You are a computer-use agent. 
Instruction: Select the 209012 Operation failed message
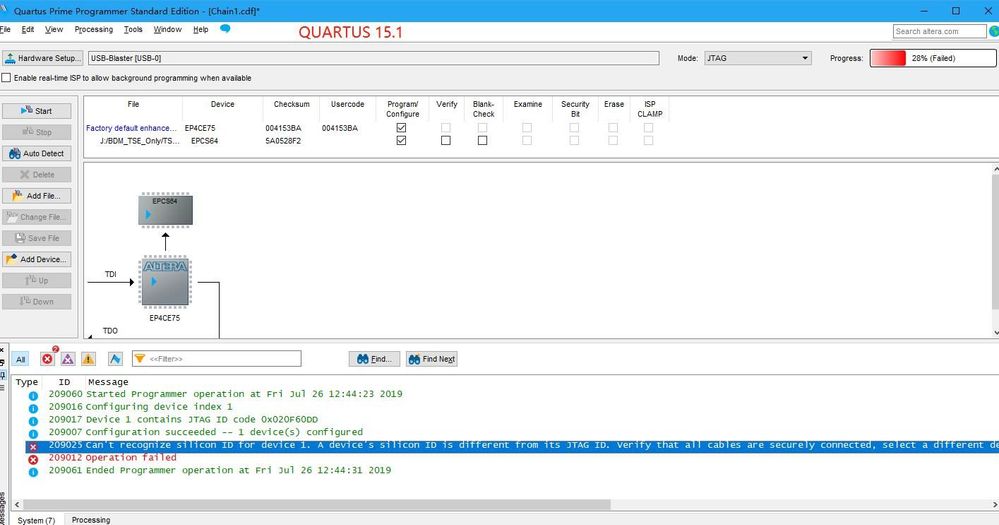click(112, 458)
